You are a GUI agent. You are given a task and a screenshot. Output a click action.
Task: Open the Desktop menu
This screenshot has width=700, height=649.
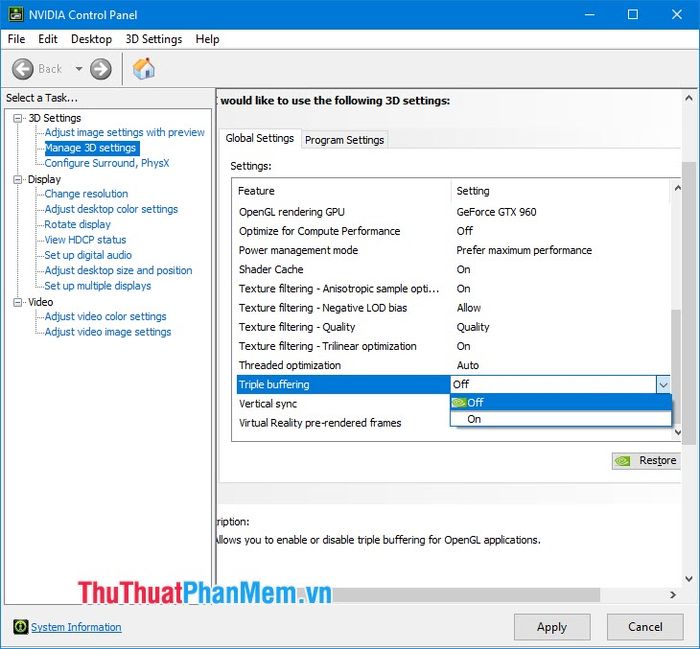(x=92, y=39)
